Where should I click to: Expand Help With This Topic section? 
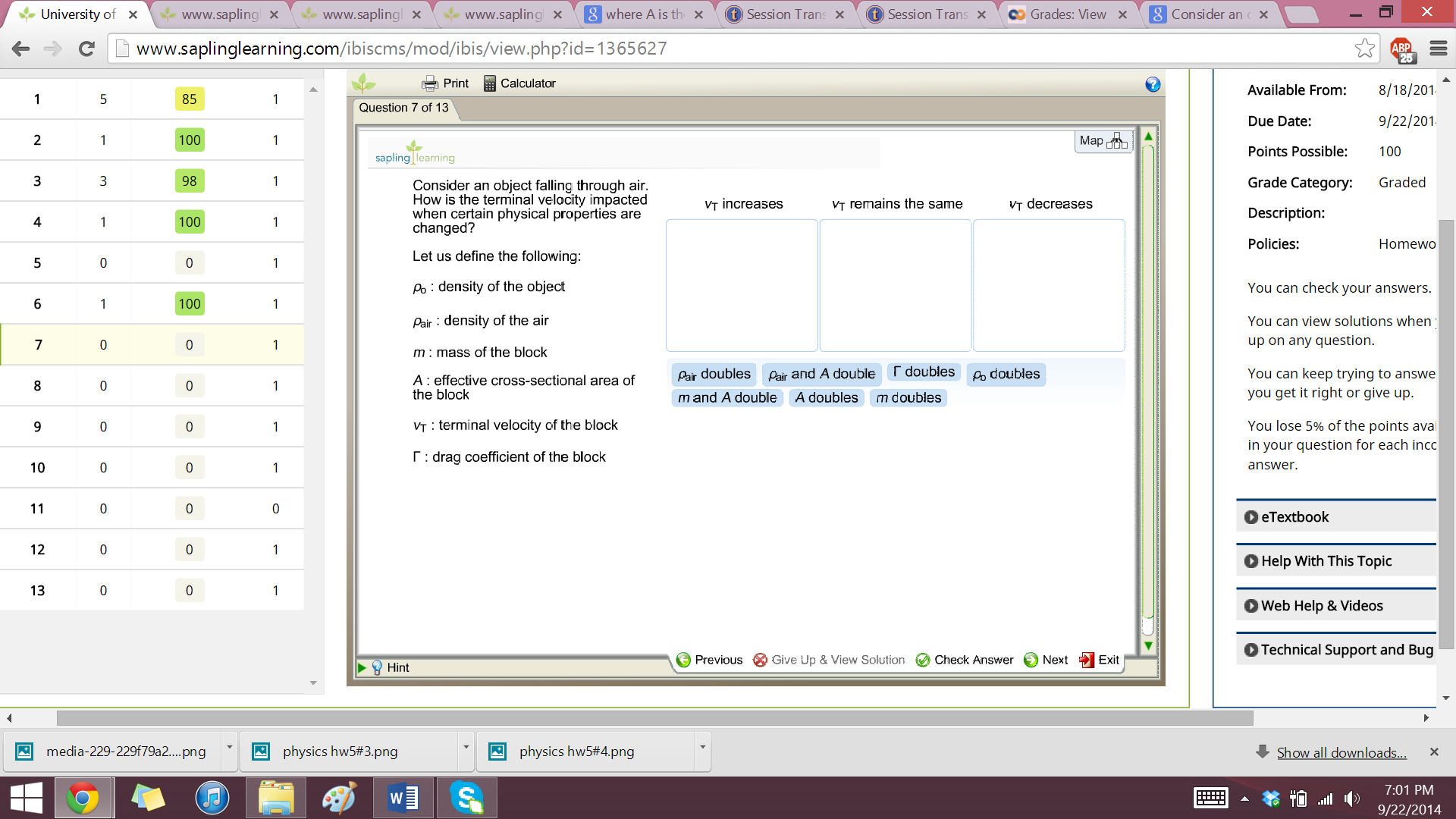[x=1326, y=561]
